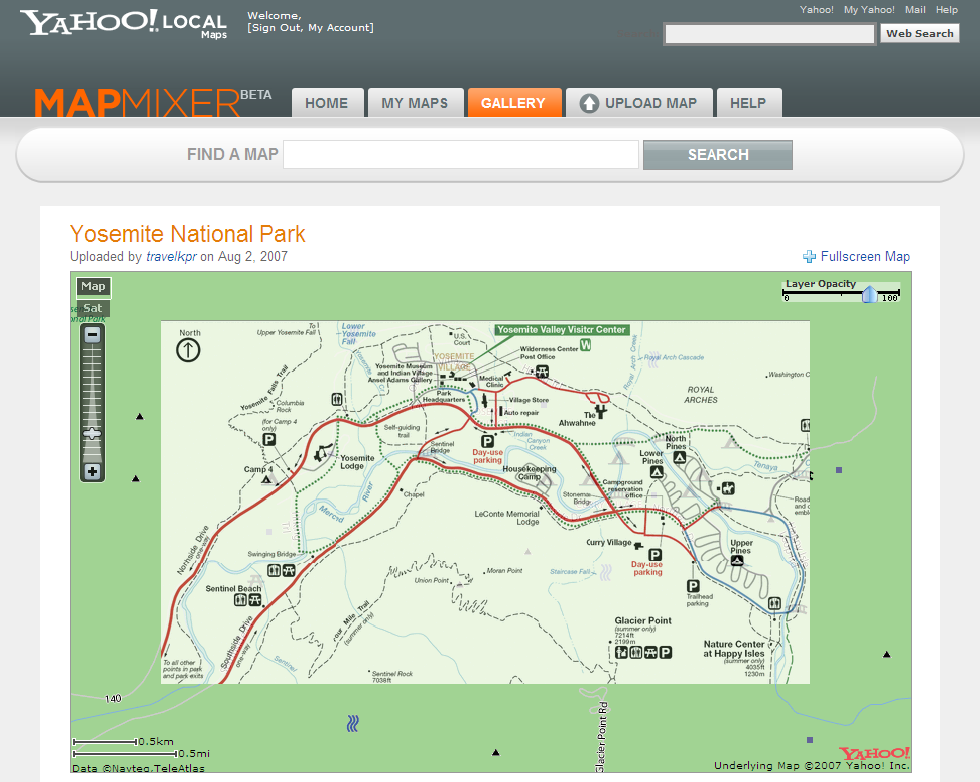Click the Search button next to Find a Map
This screenshot has width=980, height=782.
(x=718, y=154)
